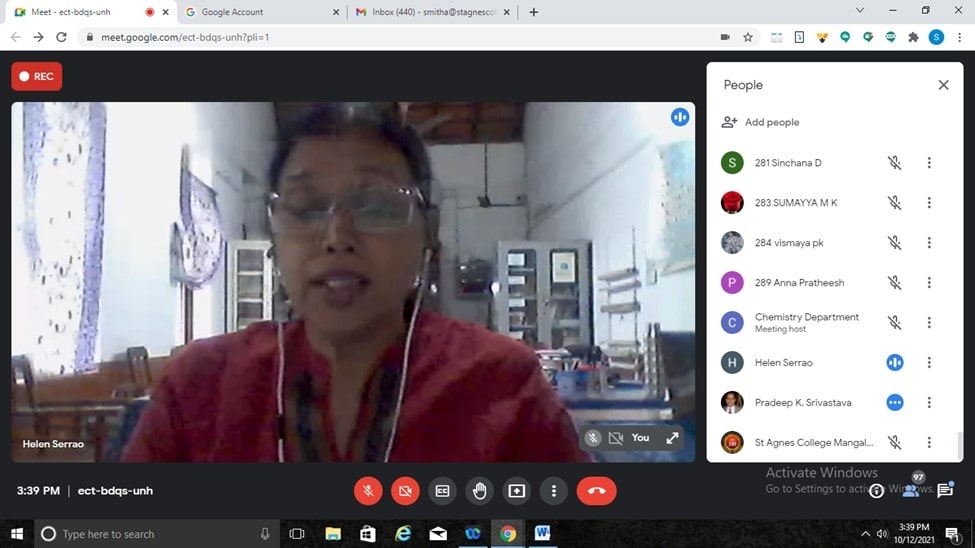Viewport: 975px width, 548px height.
Task: Toggle your microphone on
Action: point(368,491)
